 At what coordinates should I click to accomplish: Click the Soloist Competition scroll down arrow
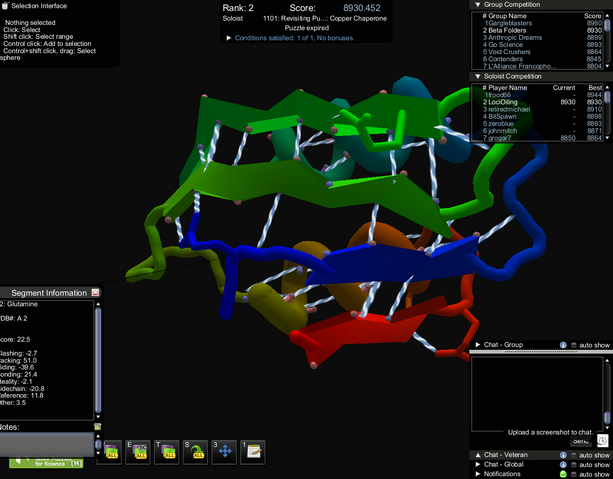tap(607, 138)
